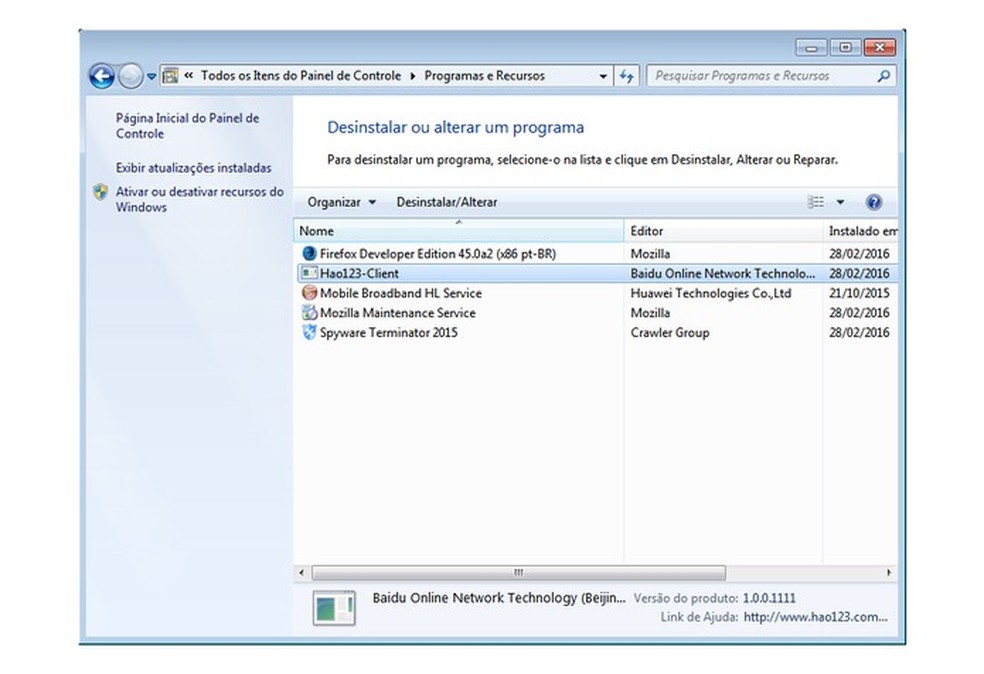The width and height of the screenshot is (984, 674).
Task: Open the Organizar menu
Action: coord(341,202)
